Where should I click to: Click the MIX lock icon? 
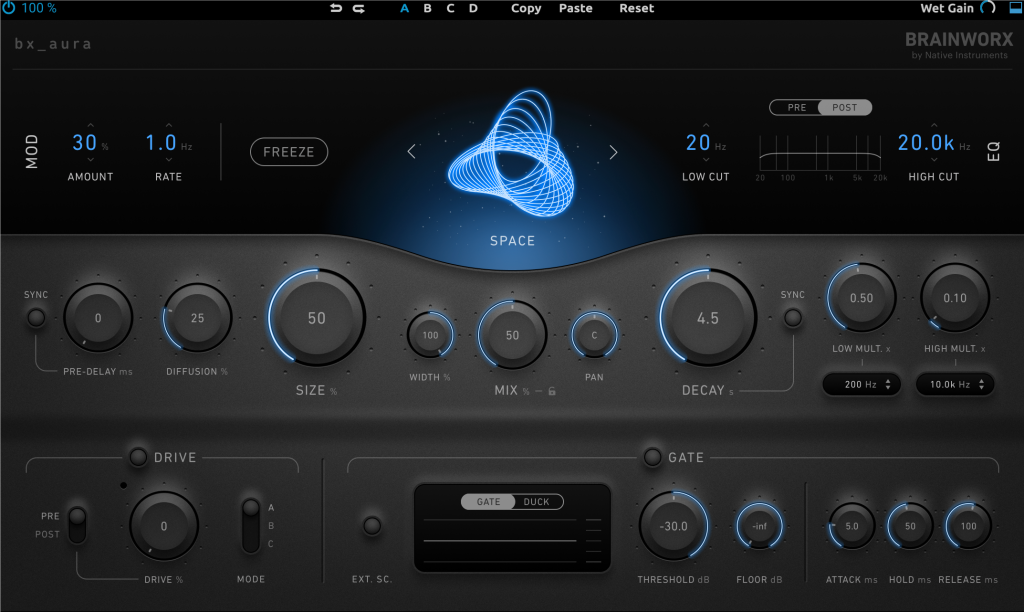551,390
